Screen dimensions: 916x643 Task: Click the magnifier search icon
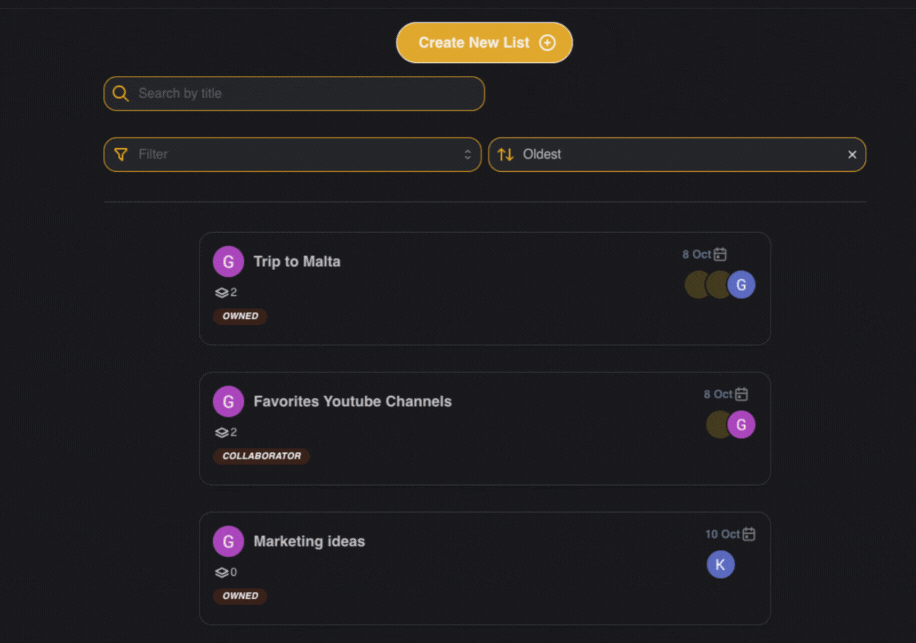click(x=120, y=93)
